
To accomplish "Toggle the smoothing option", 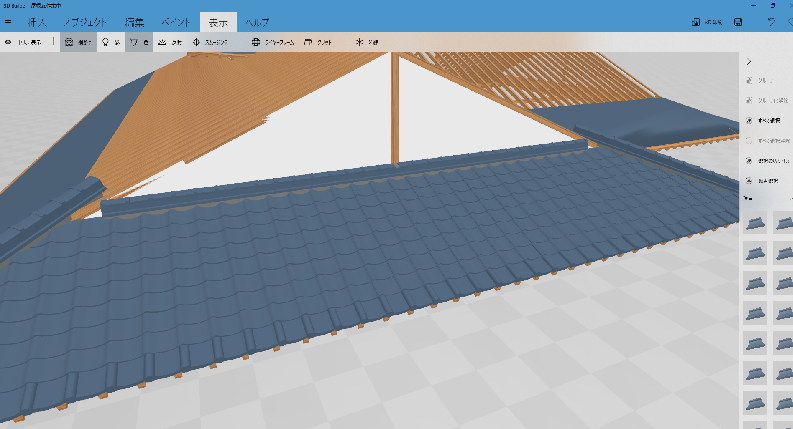I will point(210,42).
